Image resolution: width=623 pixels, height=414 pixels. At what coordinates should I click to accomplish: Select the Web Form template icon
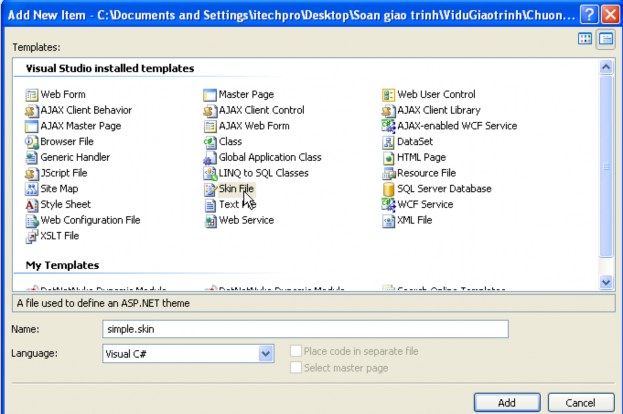(x=31, y=95)
